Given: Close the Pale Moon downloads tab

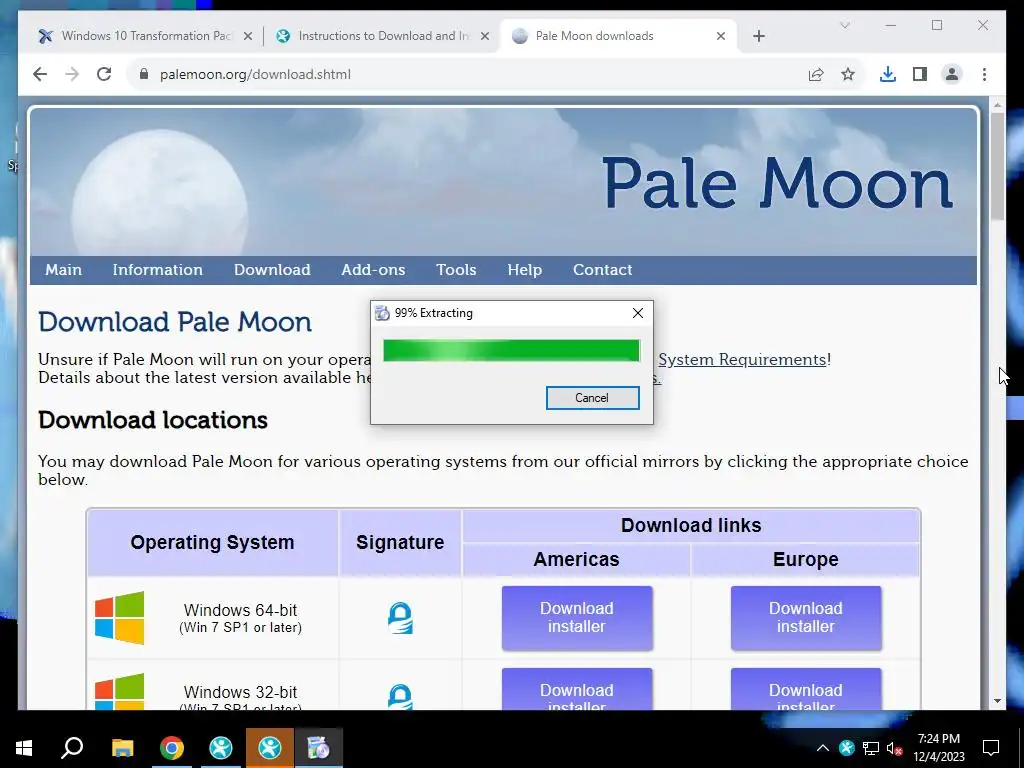Looking at the screenshot, I should (x=720, y=37).
